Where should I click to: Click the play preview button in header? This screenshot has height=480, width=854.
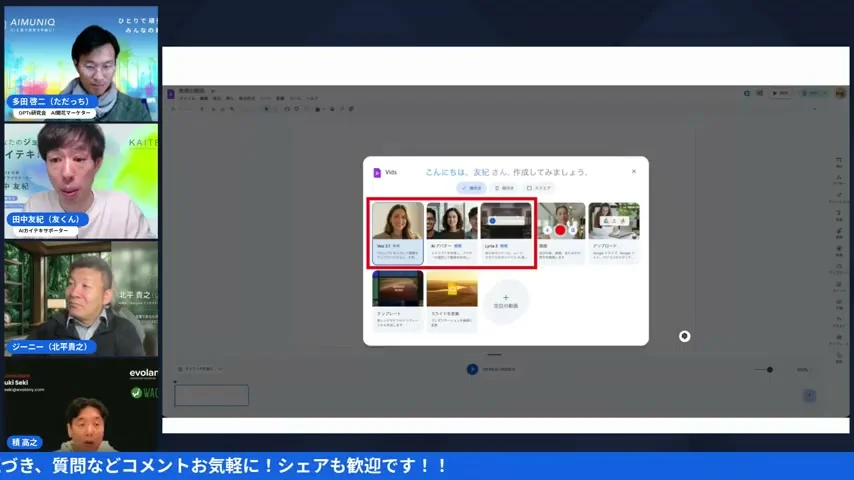pos(780,93)
